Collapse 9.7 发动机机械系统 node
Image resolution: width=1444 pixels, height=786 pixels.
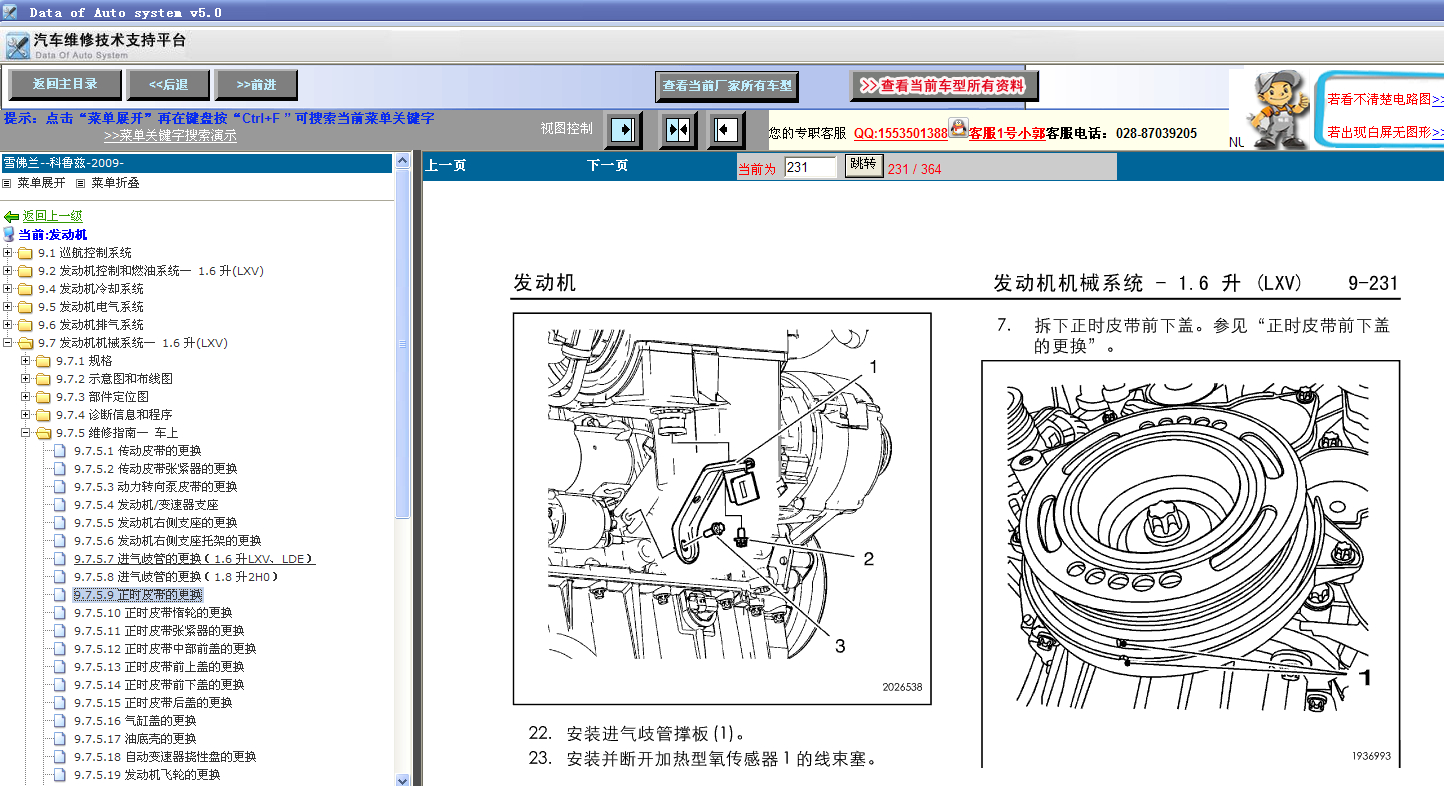click(8, 343)
